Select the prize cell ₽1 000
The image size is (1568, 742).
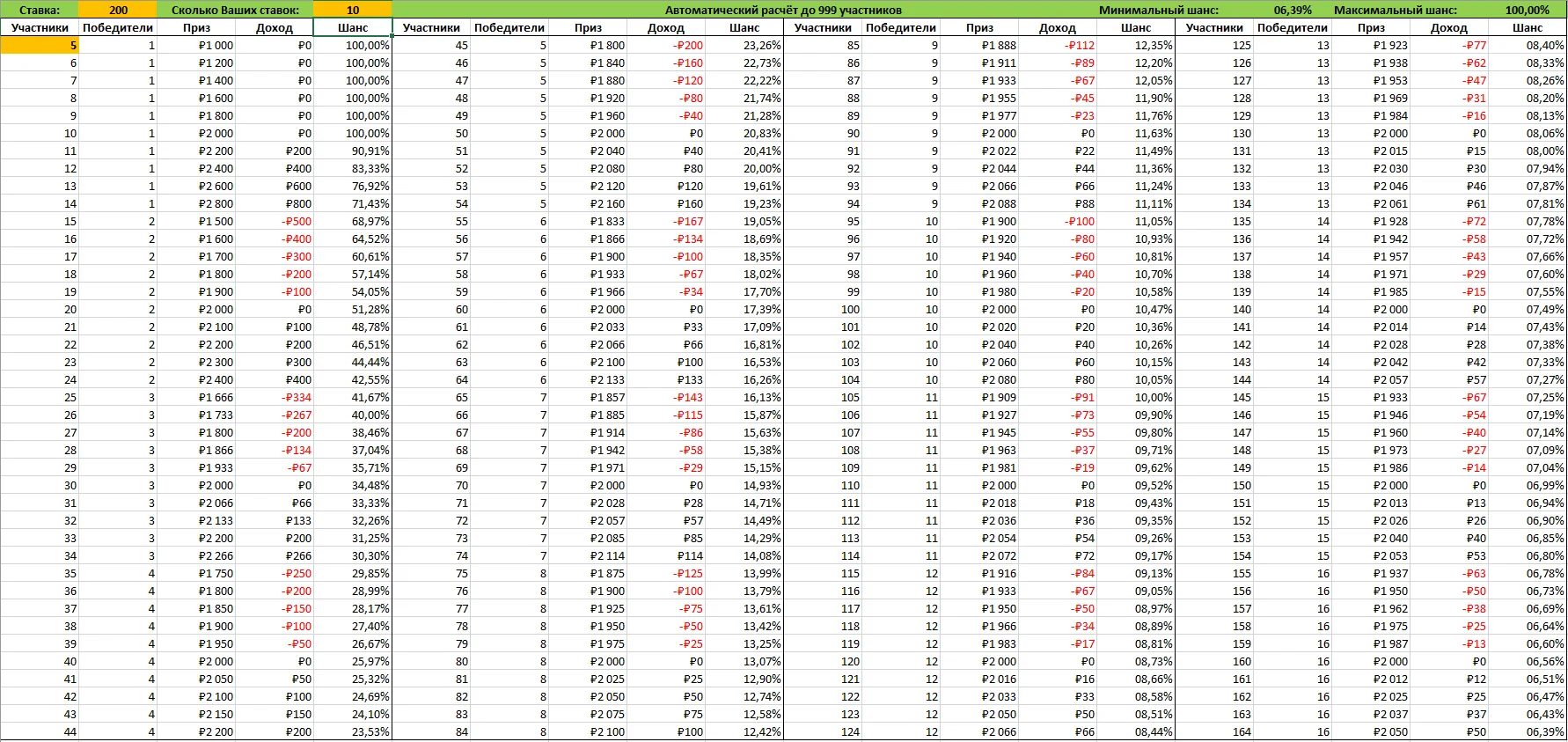coord(196,45)
